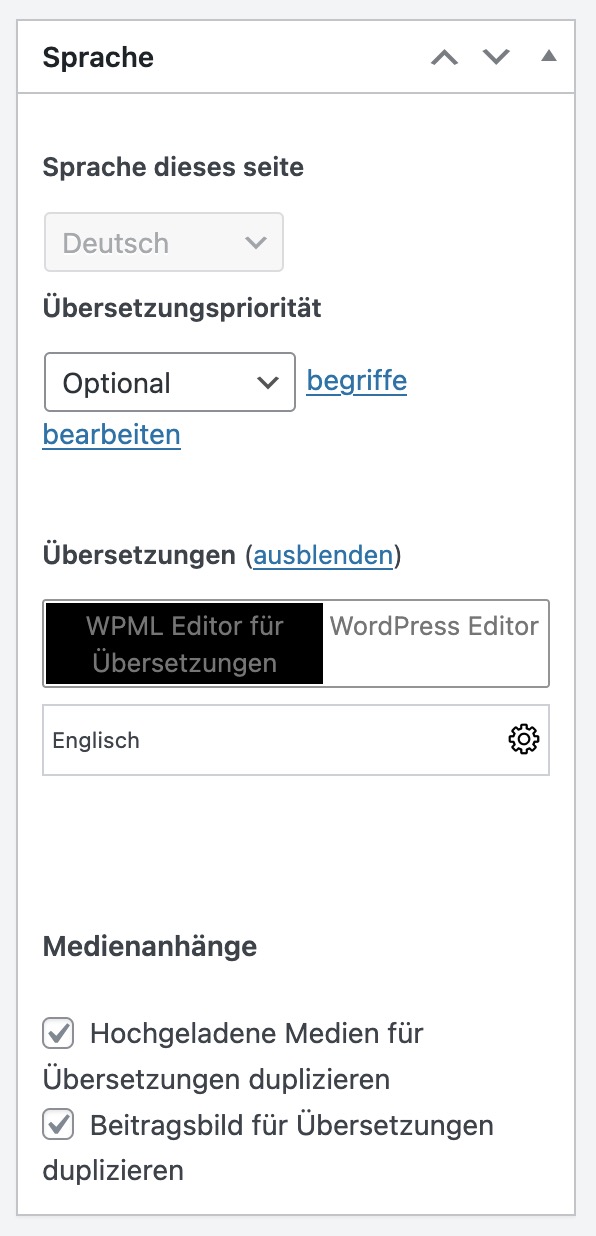Open the Optional translation priority dropdown
The width and height of the screenshot is (596, 1236).
click(170, 382)
